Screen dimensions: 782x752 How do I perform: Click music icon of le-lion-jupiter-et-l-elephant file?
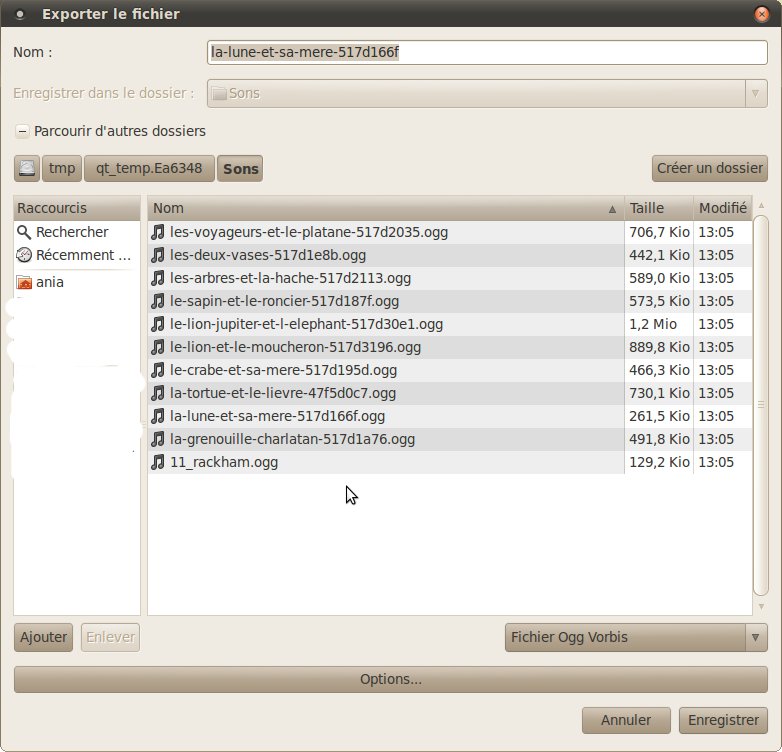coord(158,324)
